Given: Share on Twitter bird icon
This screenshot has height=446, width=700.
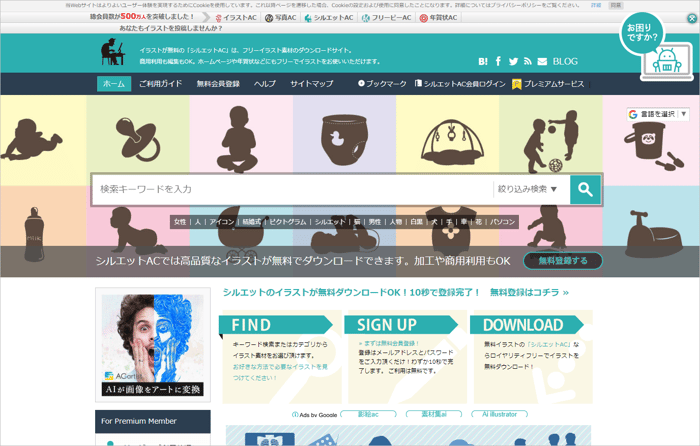Looking at the screenshot, I should 513,62.
